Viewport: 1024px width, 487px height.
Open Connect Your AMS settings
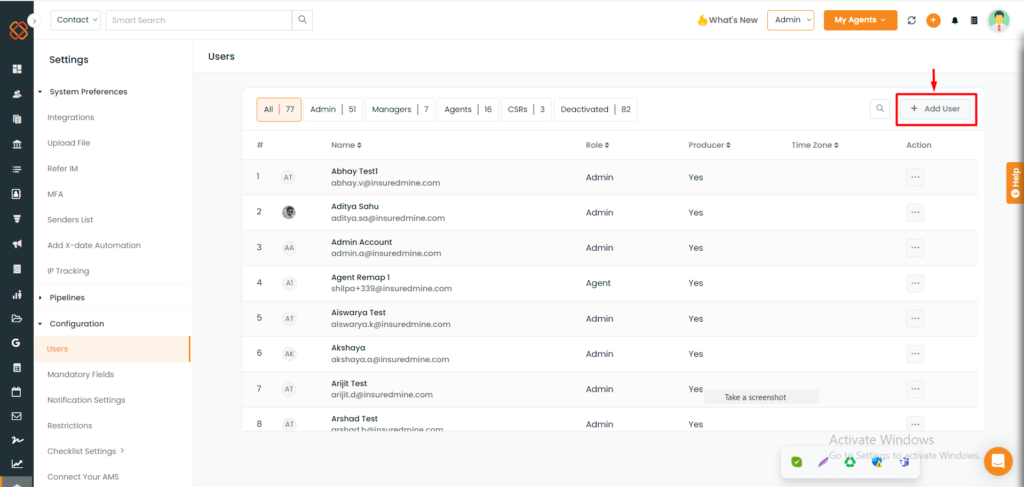83,477
